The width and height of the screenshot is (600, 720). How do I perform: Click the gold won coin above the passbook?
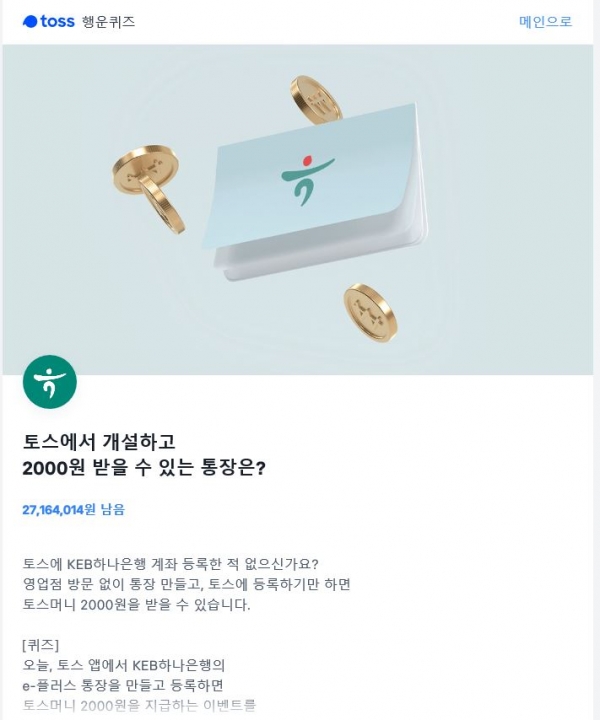click(x=316, y=100)
